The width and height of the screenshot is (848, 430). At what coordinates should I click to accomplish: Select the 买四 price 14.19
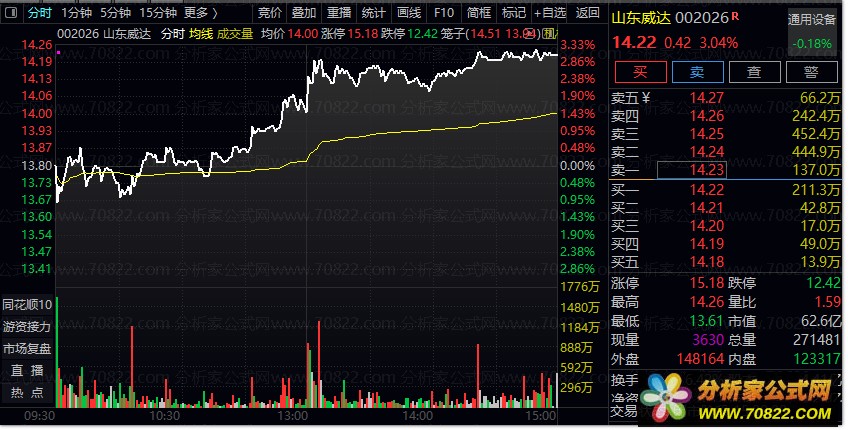coord(706,244)
